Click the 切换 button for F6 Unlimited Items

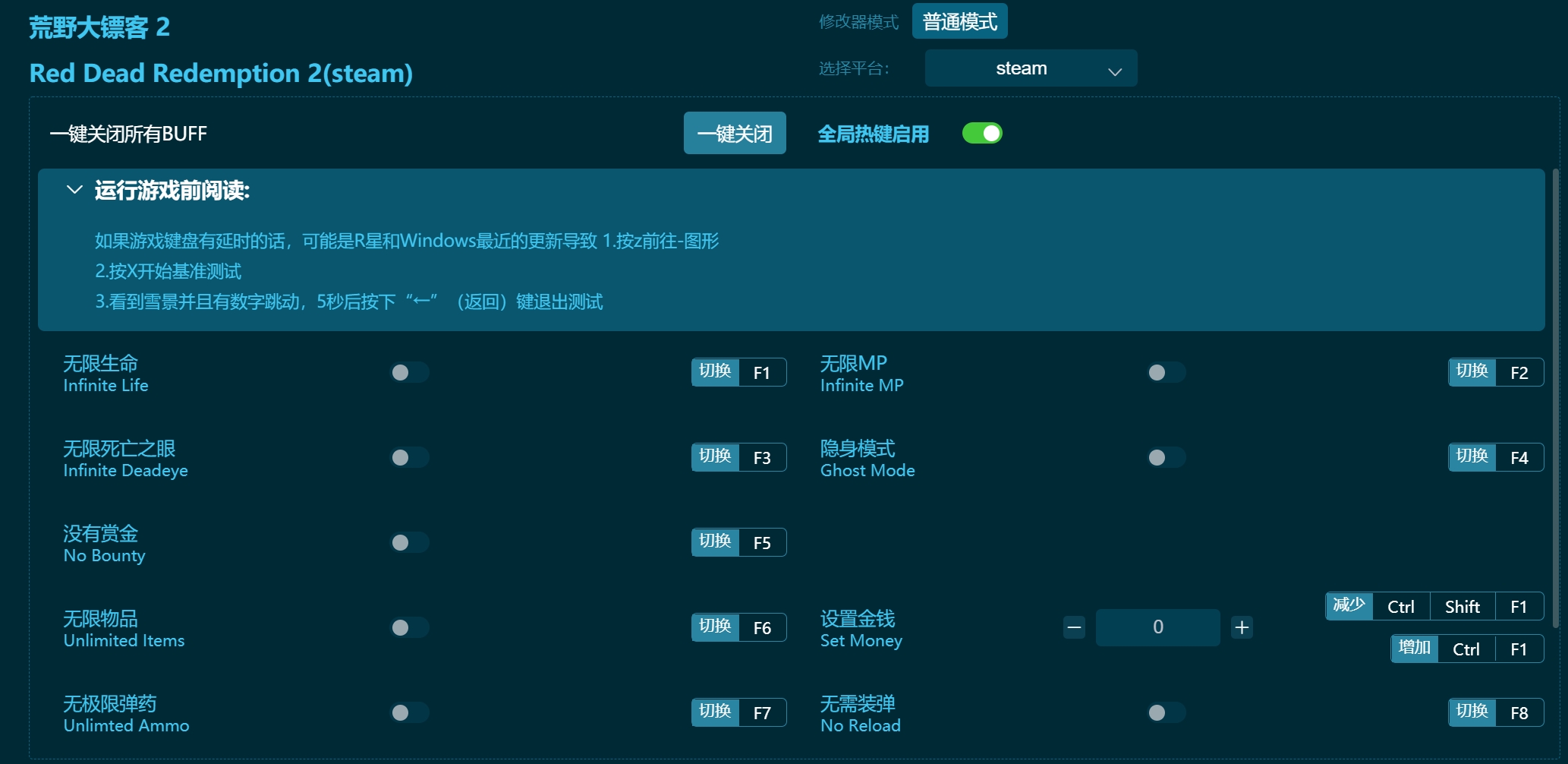715,627
